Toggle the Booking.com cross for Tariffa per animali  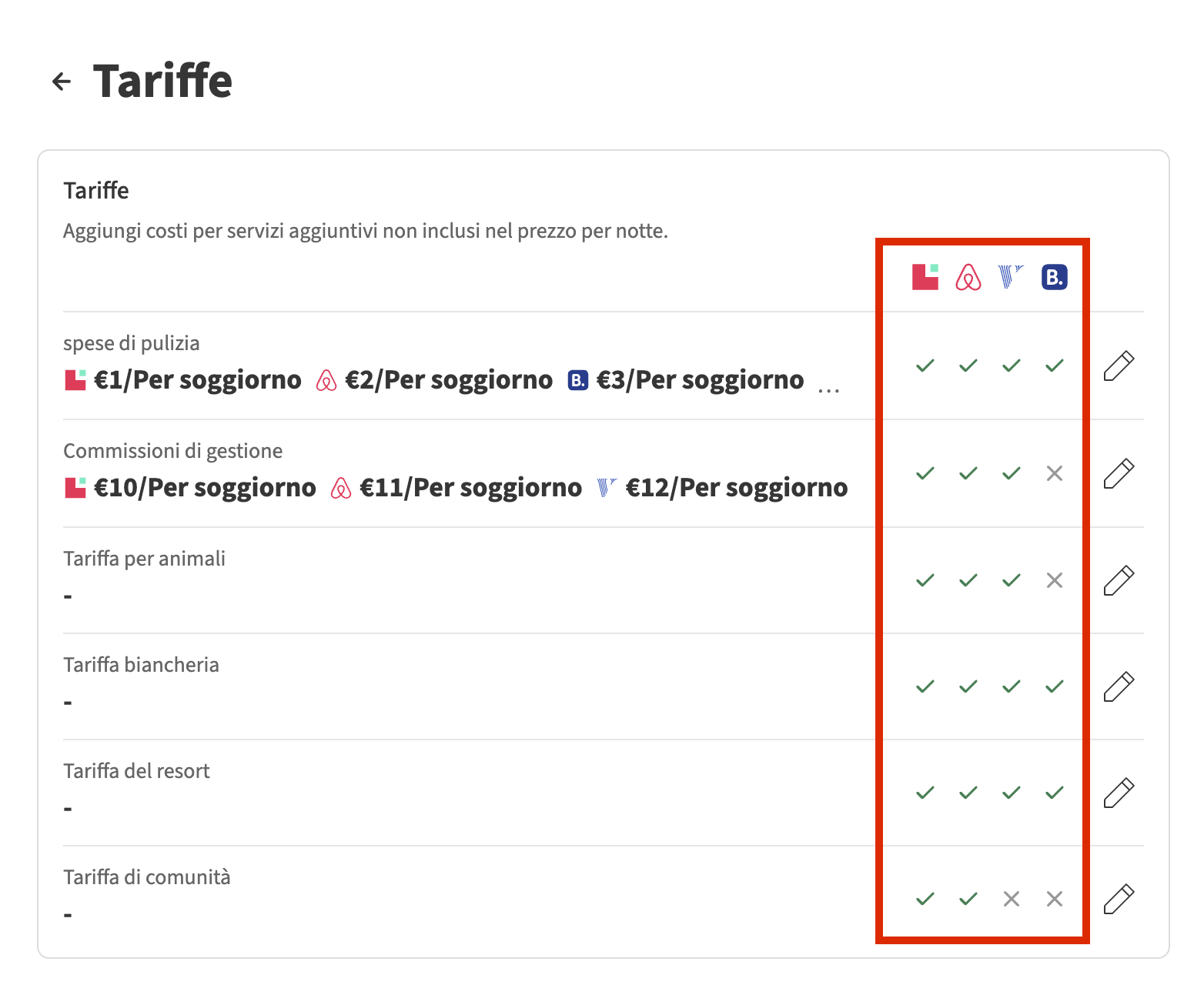tap(1055, 580)
